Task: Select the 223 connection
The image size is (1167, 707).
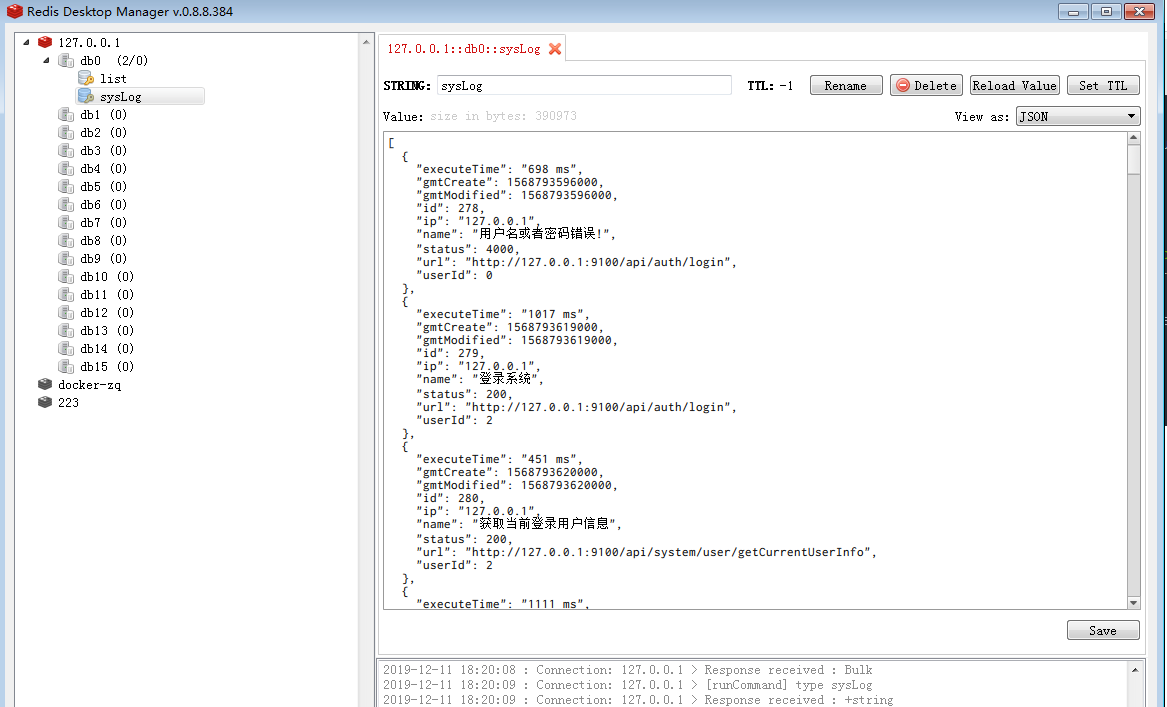Action: coord(68,403)
